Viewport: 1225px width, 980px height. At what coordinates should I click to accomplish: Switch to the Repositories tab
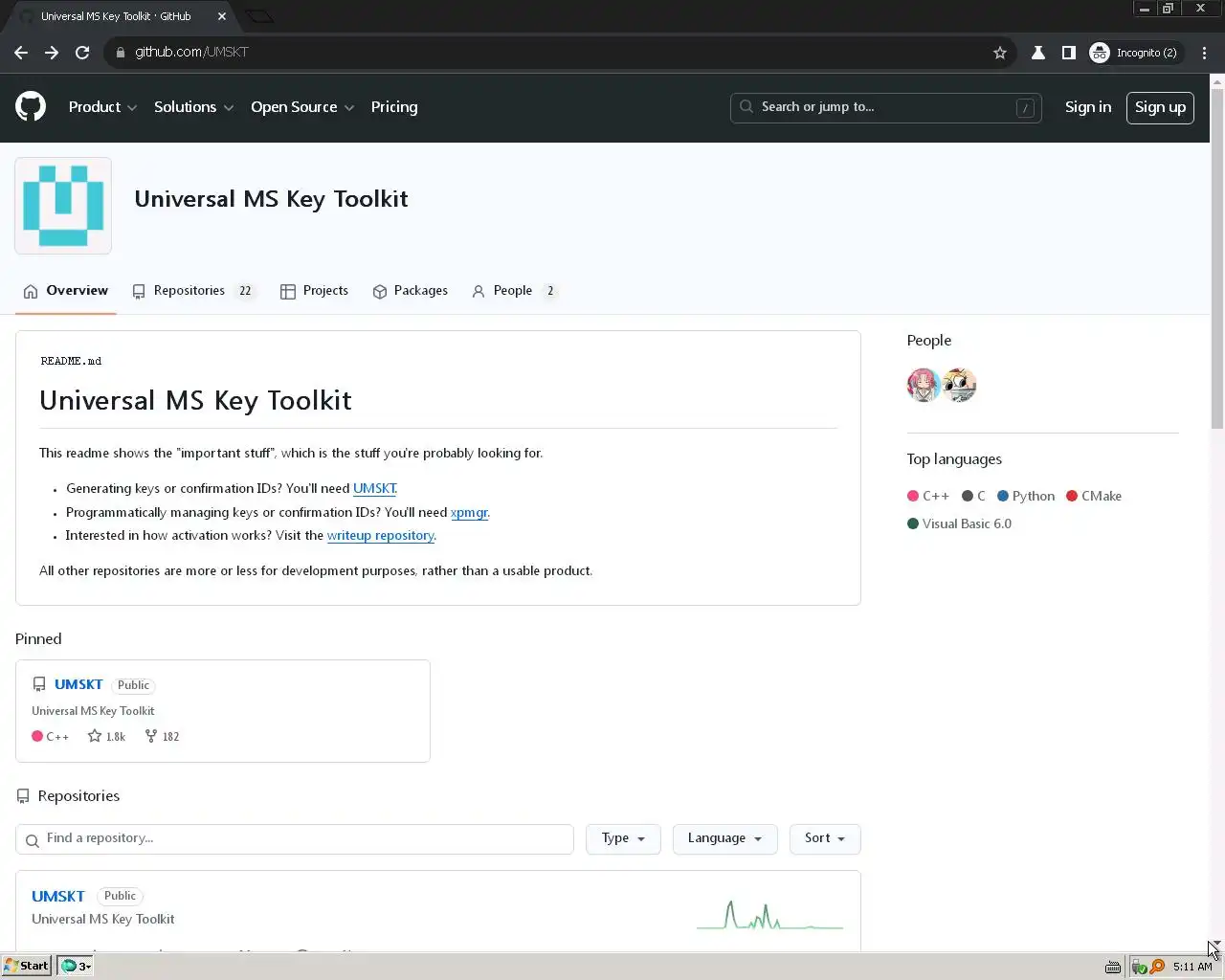(193, 291)
